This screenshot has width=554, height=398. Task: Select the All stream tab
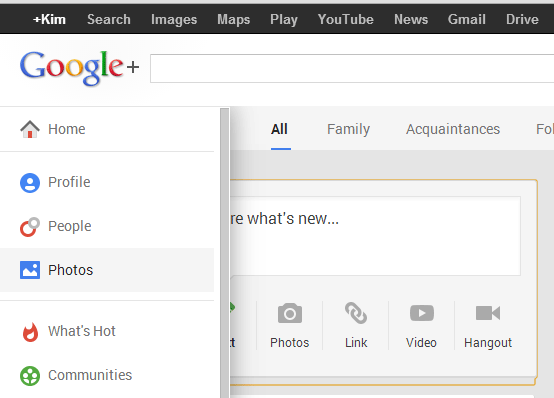[x=279, y=129]
